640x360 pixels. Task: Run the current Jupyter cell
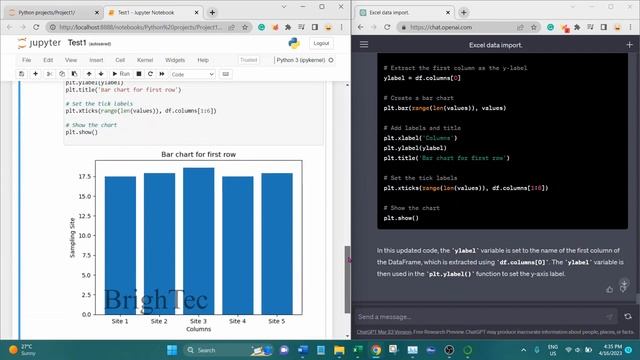pyautogui.click(x=121, y=74)
